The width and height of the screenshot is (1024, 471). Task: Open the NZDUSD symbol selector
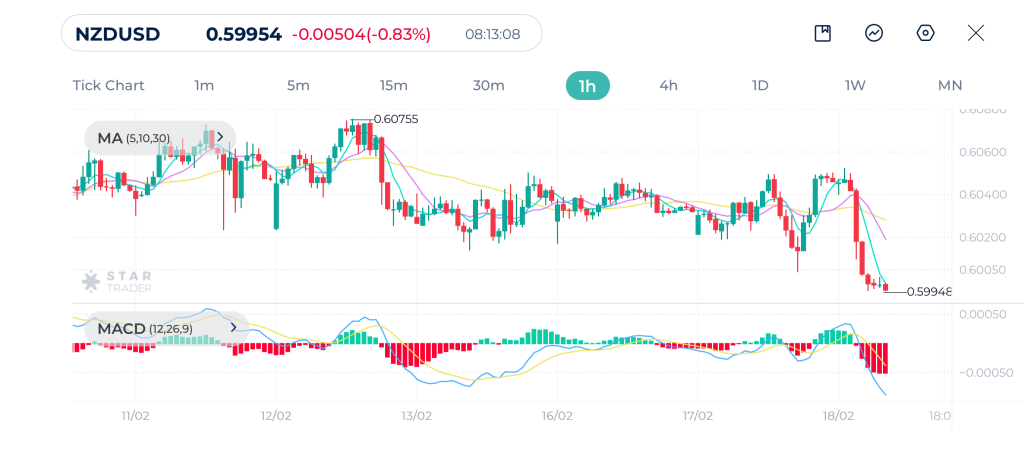(x=118, y=34)
